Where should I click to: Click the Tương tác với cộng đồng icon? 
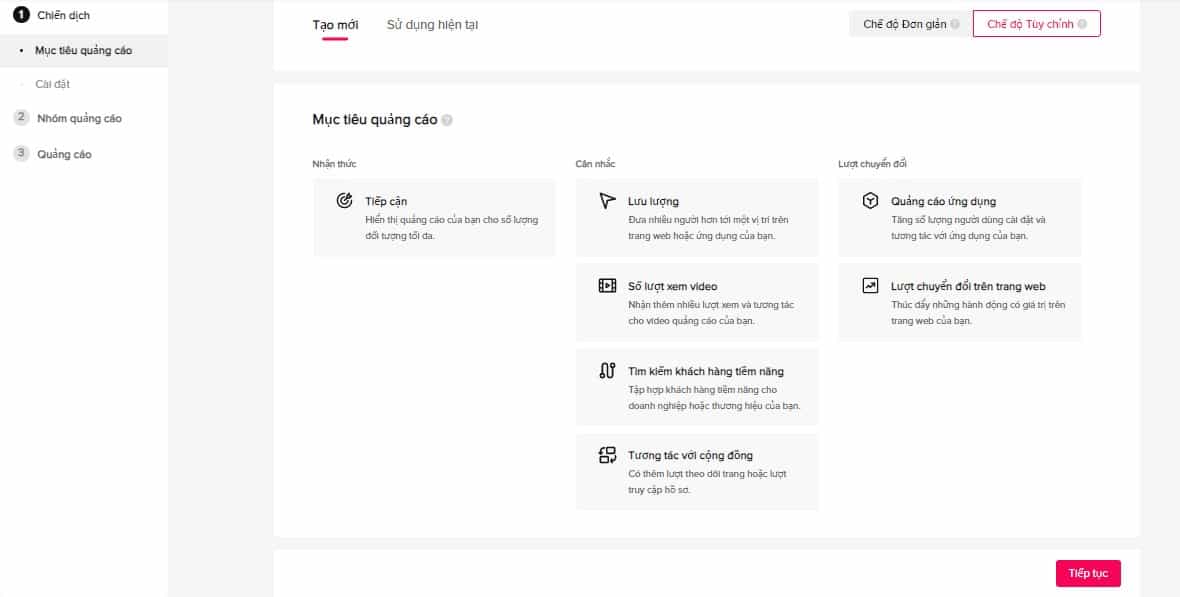point(607,456)
